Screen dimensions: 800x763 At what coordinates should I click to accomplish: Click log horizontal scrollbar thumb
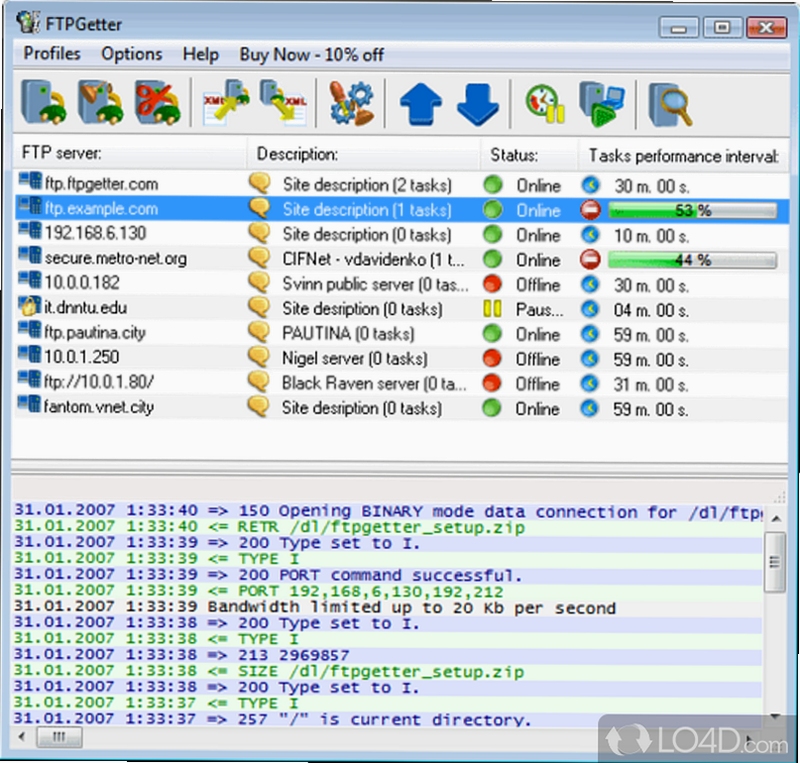click(59, 736)
